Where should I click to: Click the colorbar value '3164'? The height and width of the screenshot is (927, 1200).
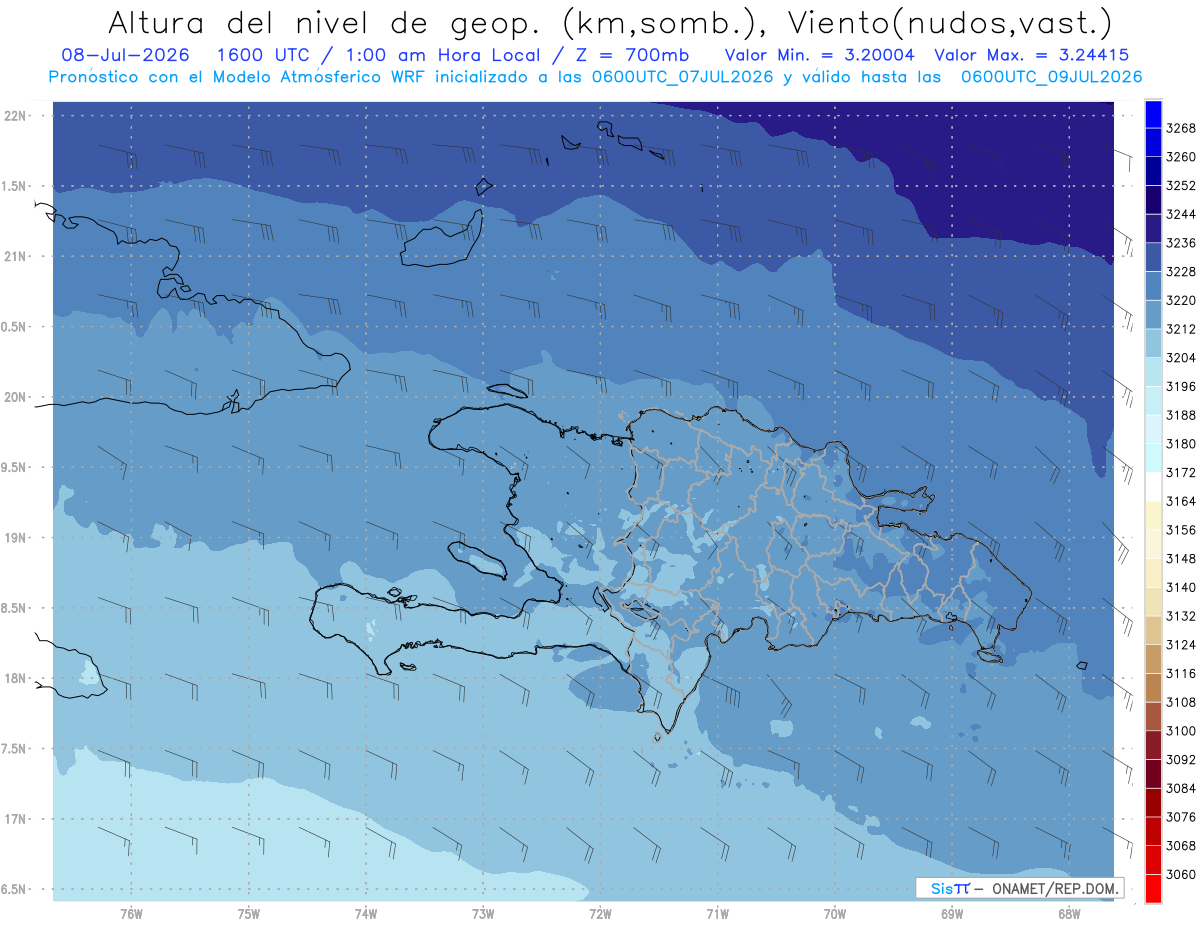pyautogui.click(x=1181, y=501)
